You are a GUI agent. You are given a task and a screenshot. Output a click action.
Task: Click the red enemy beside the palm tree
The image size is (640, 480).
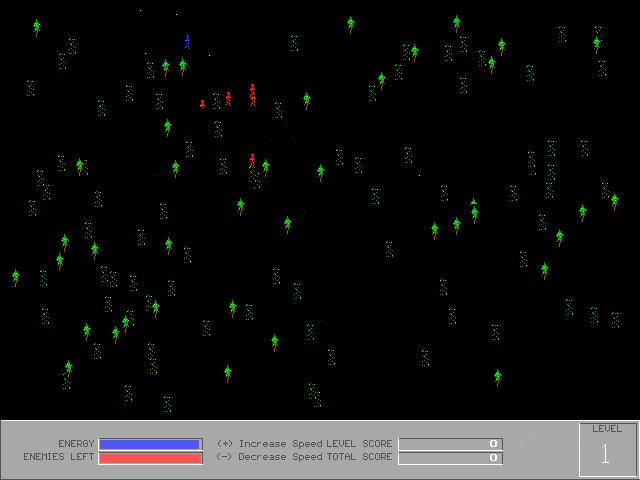252,160
